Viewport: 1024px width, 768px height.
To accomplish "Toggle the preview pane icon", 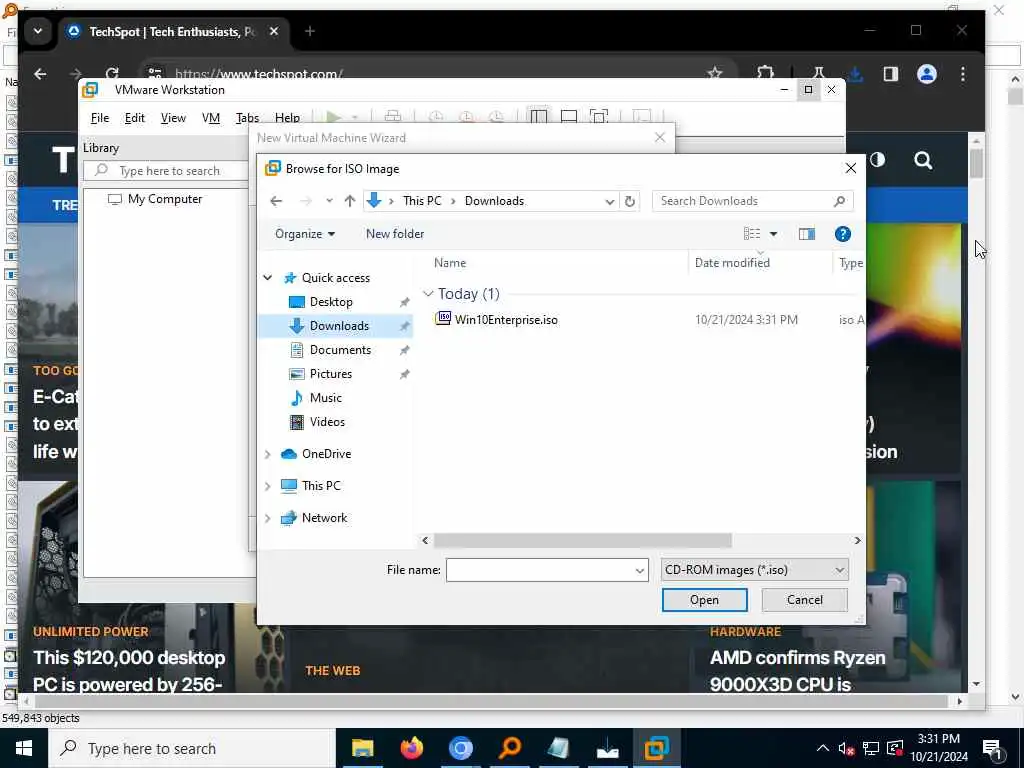I will (x=807, y=234).
